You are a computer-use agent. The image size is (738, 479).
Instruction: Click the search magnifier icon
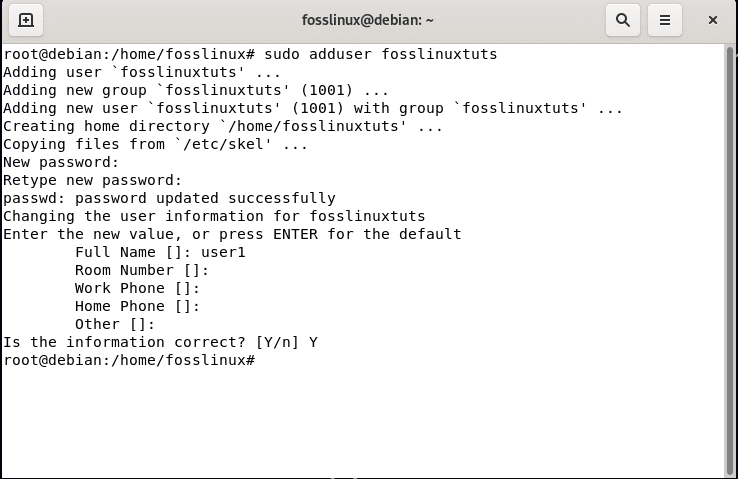tap(623, 20)
